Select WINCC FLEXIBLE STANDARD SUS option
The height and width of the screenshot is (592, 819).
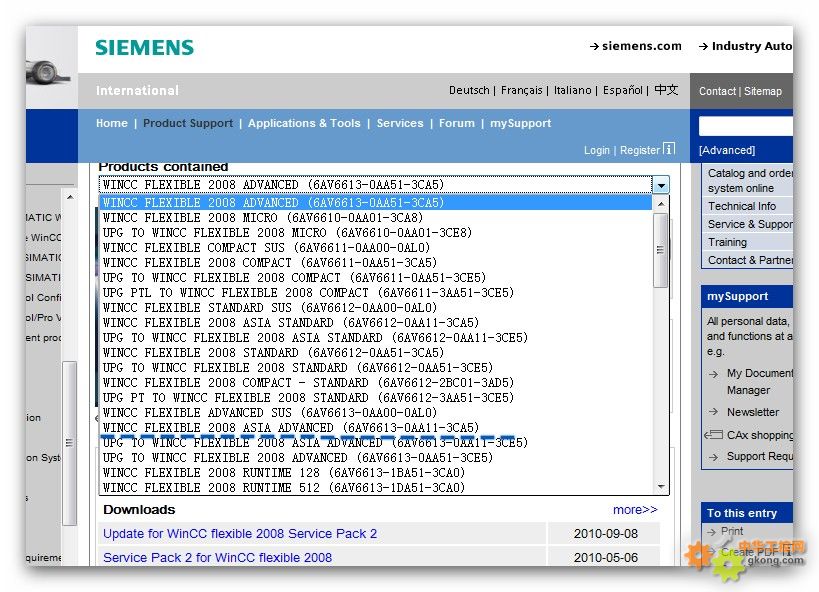[x=376, y=308]
